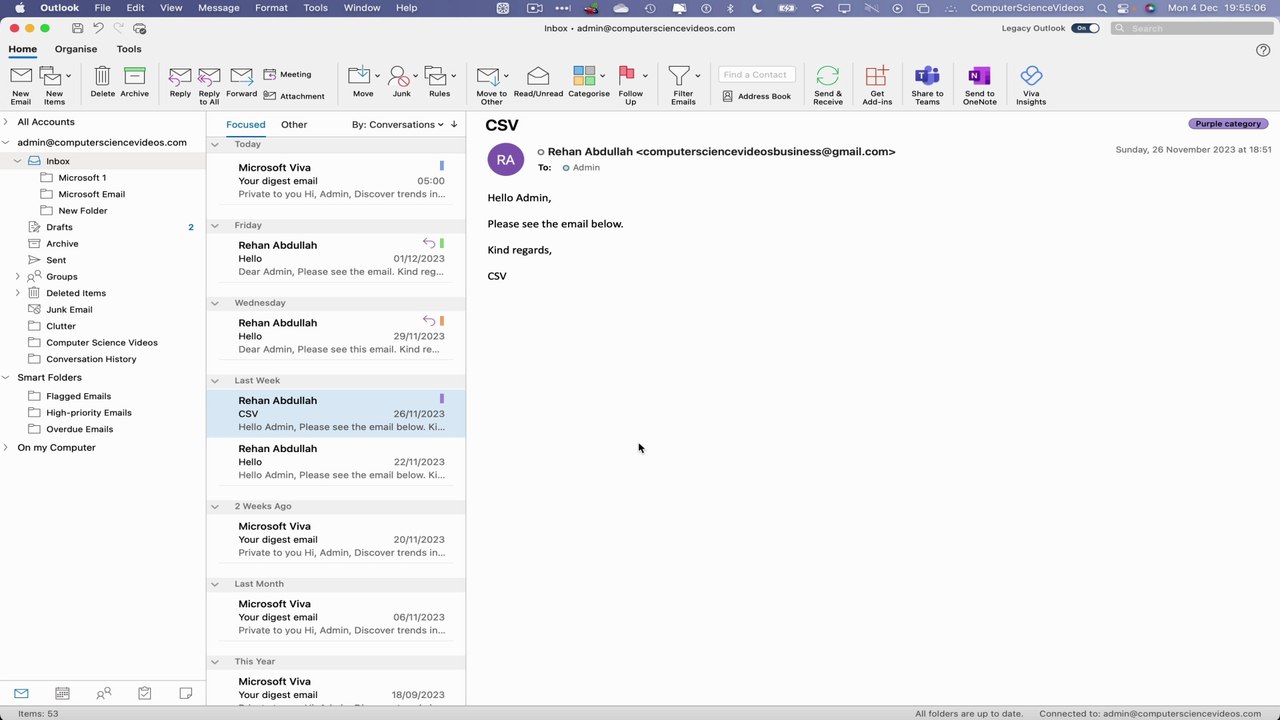Click the Purple category tag
Image resolution: width=1280 pixels, height=720 pixels.
click(1228, 124)
